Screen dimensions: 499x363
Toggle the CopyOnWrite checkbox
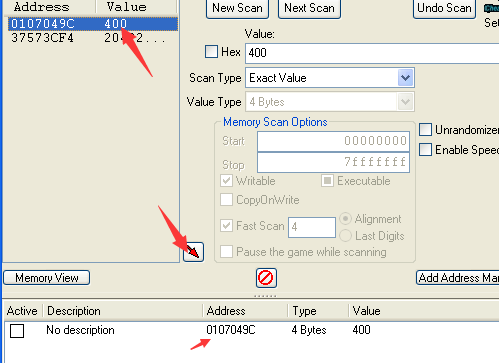click(x=227, y=200)
